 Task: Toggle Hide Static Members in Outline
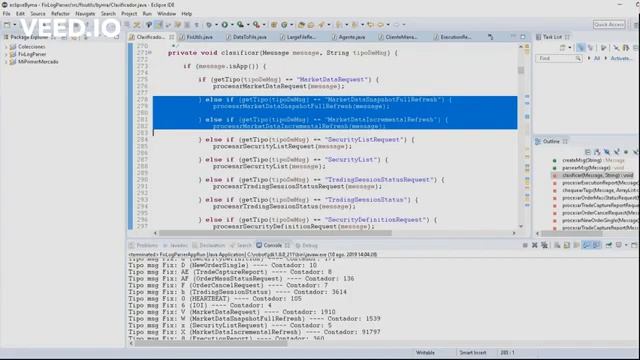[617, 152]
